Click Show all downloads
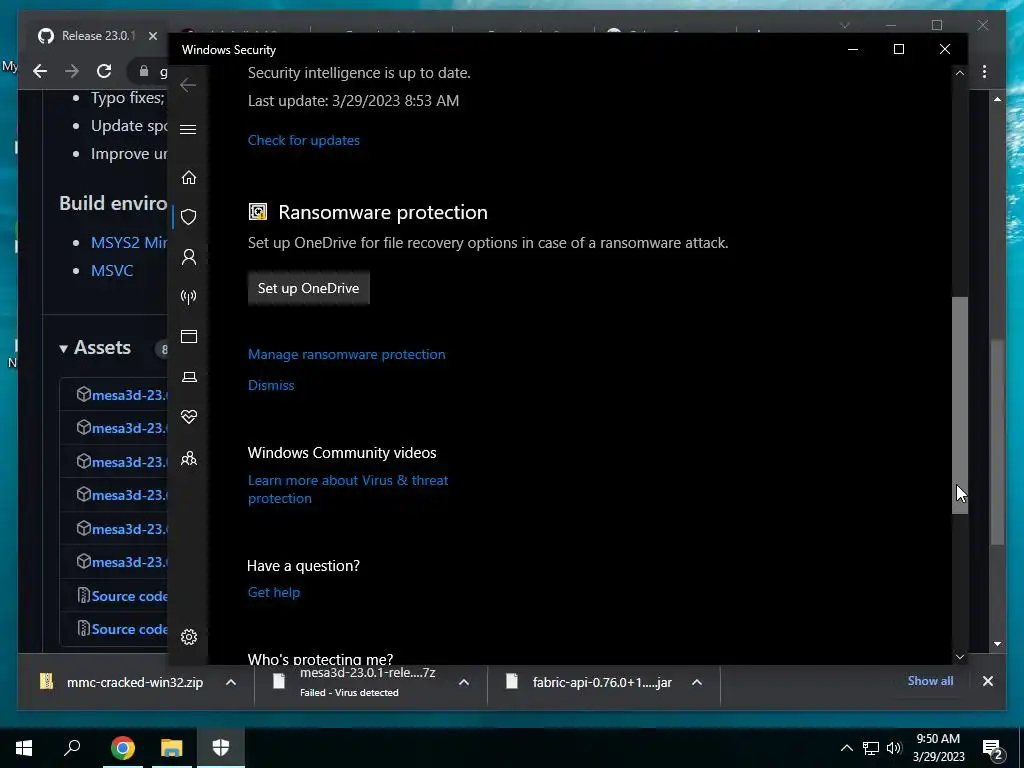The width and height of the screenshot is (1024, 768). coord(930,680)
